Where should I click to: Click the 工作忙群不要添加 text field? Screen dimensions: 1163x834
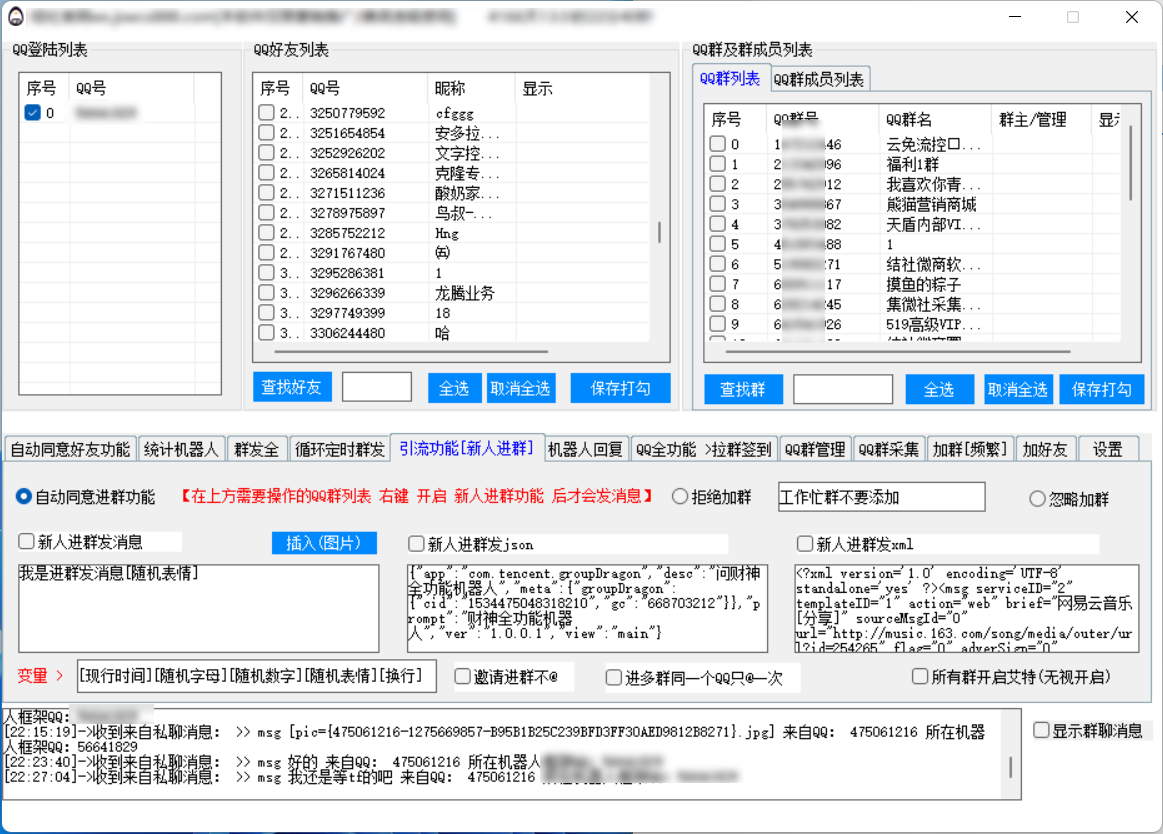[x=881, y=497]
